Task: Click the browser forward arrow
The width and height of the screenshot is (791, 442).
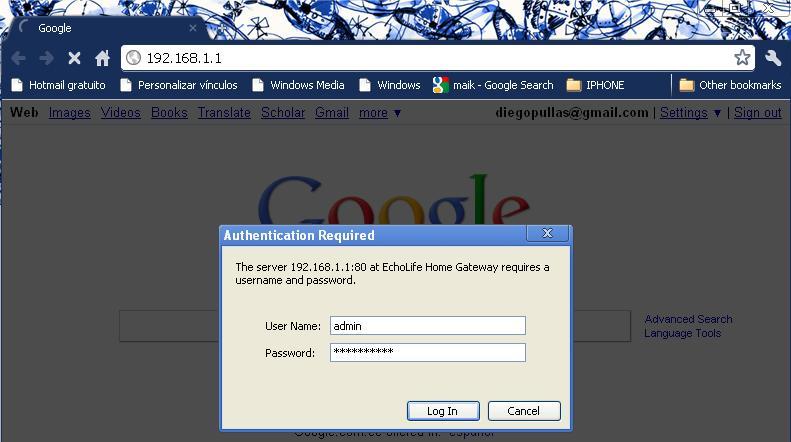Action: 47,58
